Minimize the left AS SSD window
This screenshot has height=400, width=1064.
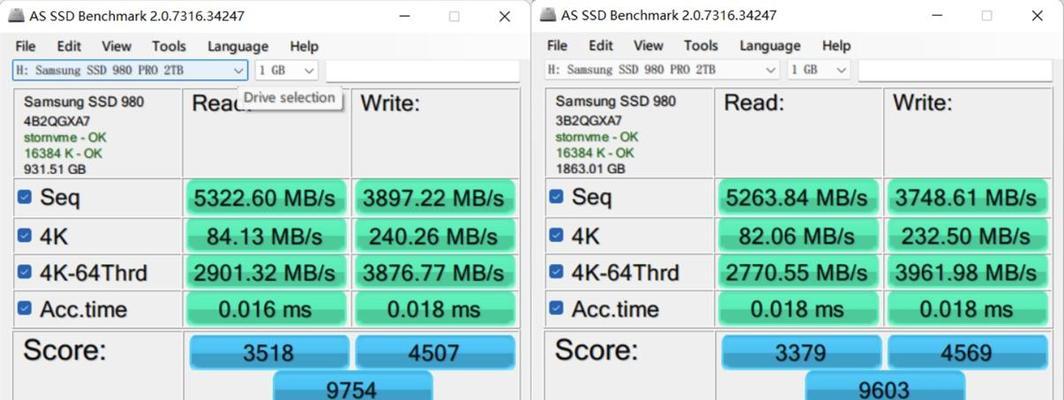tap(404, 16)
